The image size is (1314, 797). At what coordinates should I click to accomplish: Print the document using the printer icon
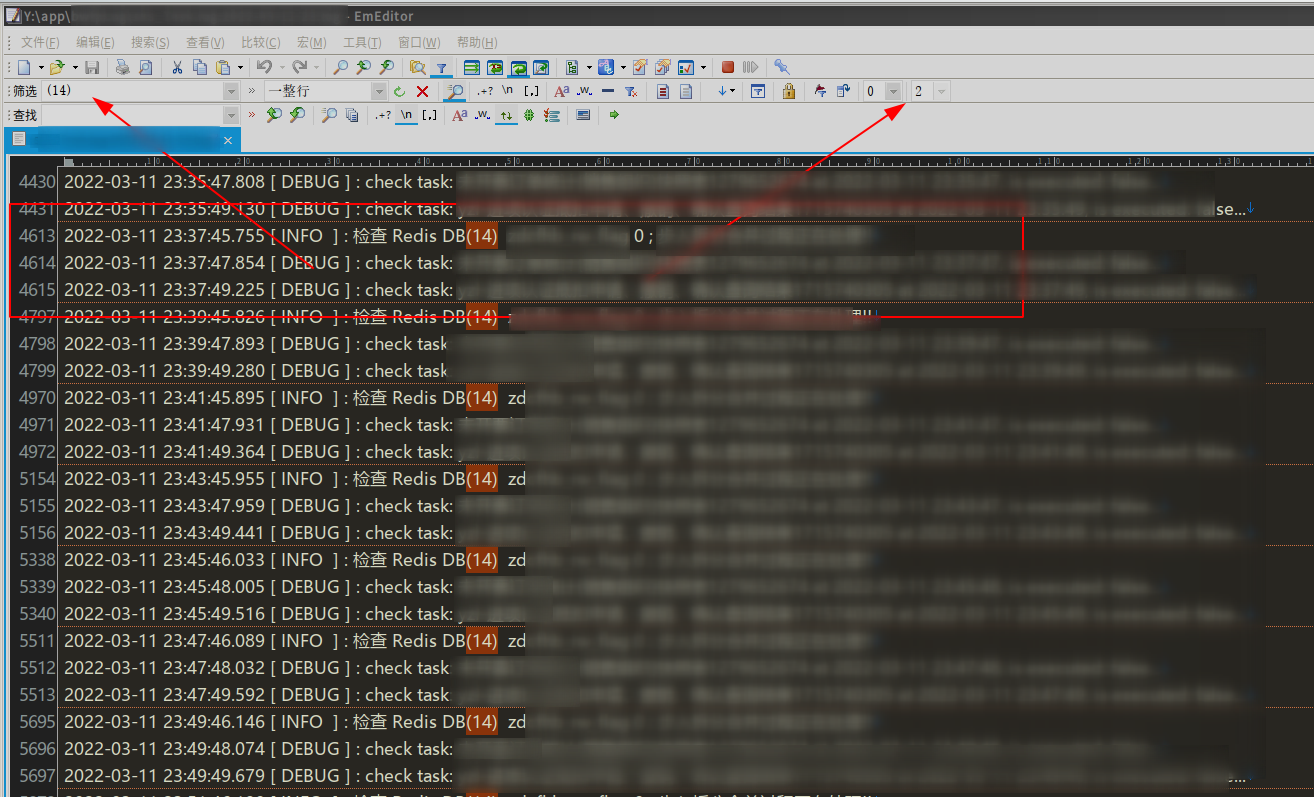tap(122, 67)
